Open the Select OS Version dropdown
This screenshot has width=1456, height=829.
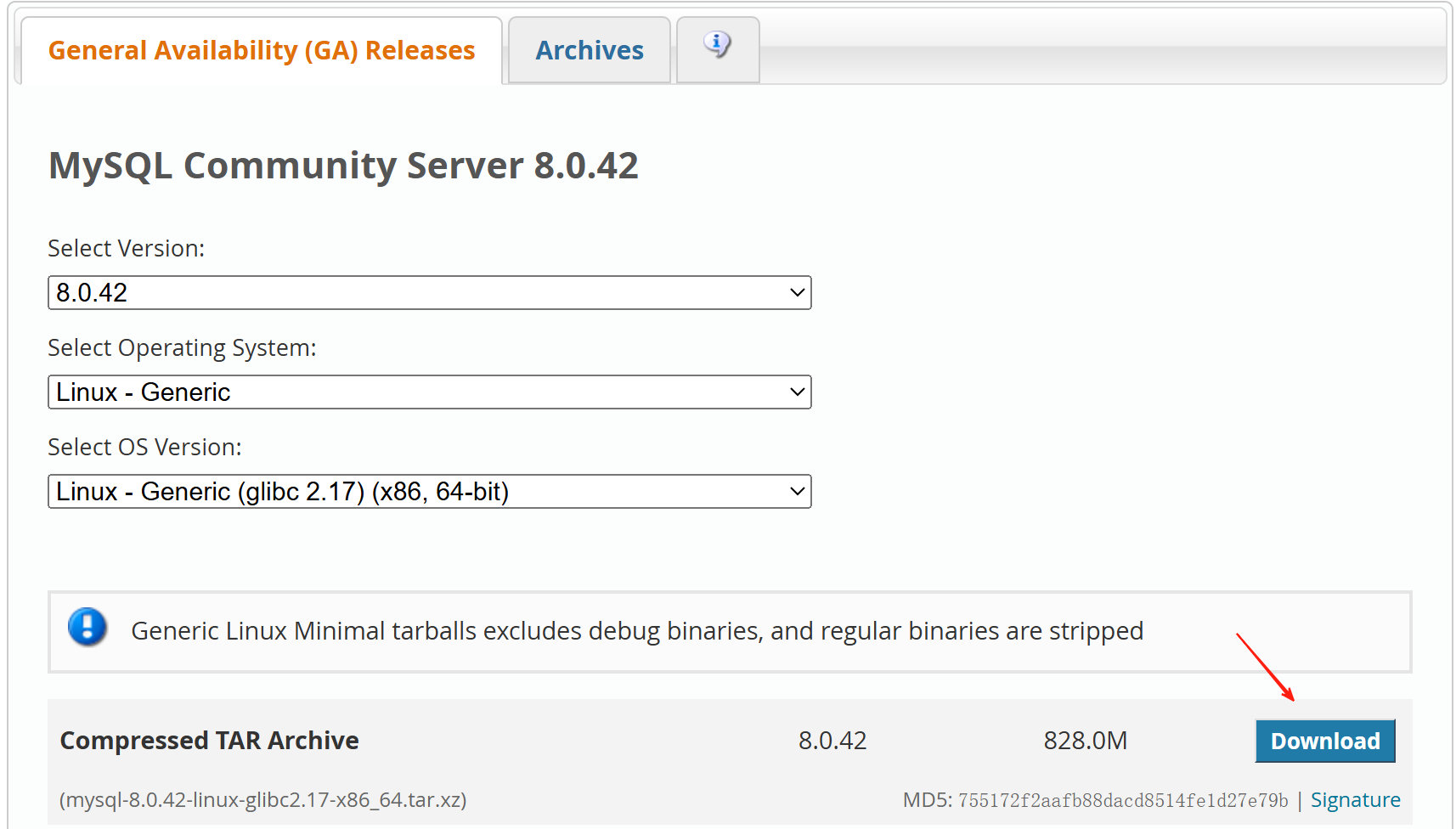tap(430, 491)
